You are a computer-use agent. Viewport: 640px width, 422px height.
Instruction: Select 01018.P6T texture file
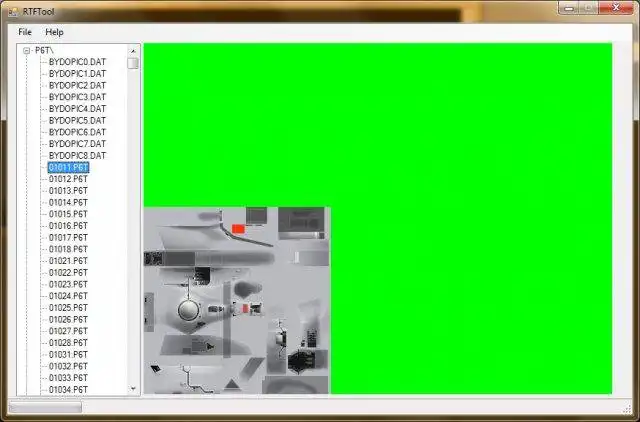(x=68, y=249)
